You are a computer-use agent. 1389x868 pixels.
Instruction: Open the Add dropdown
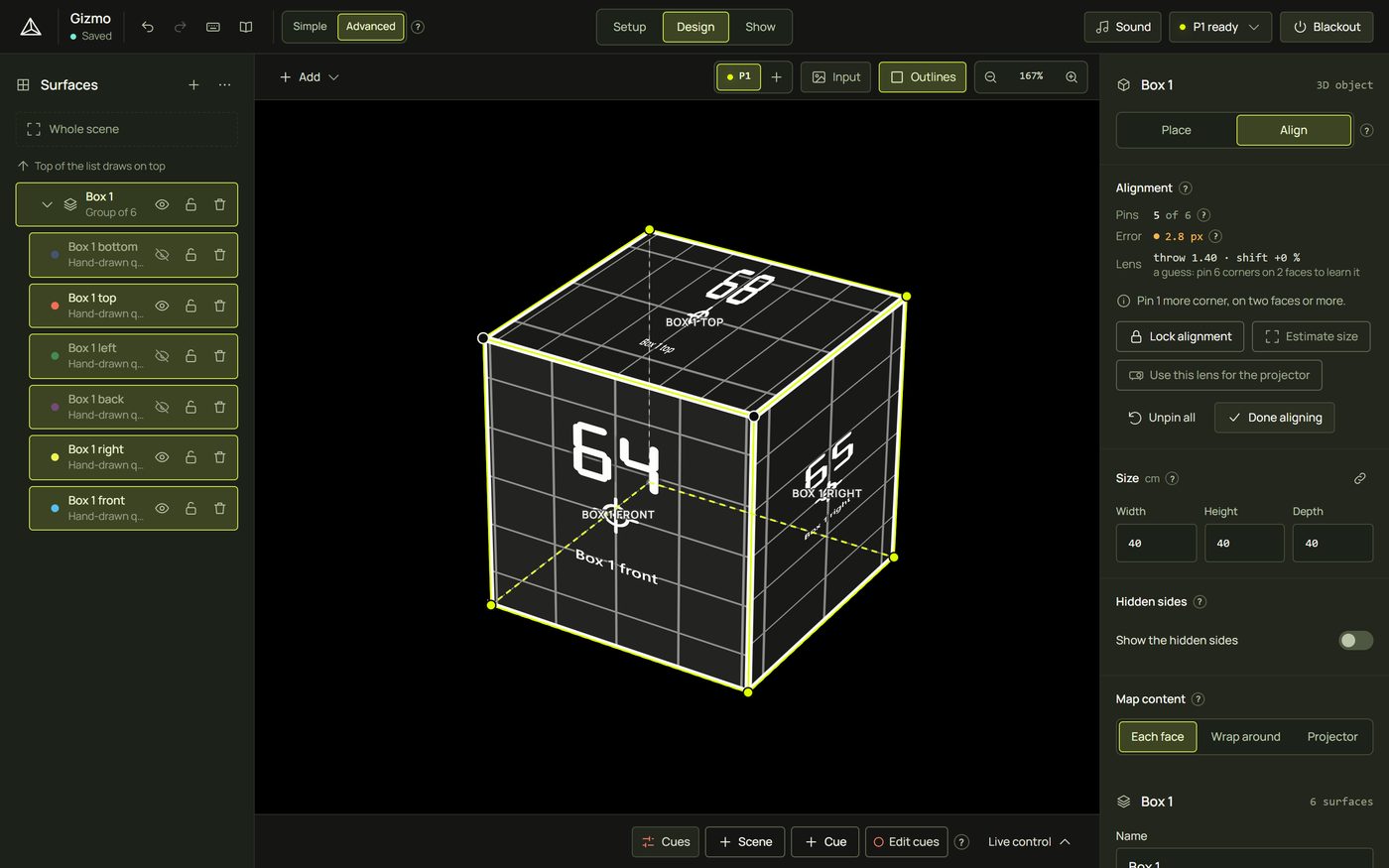[x=310, y=76]
